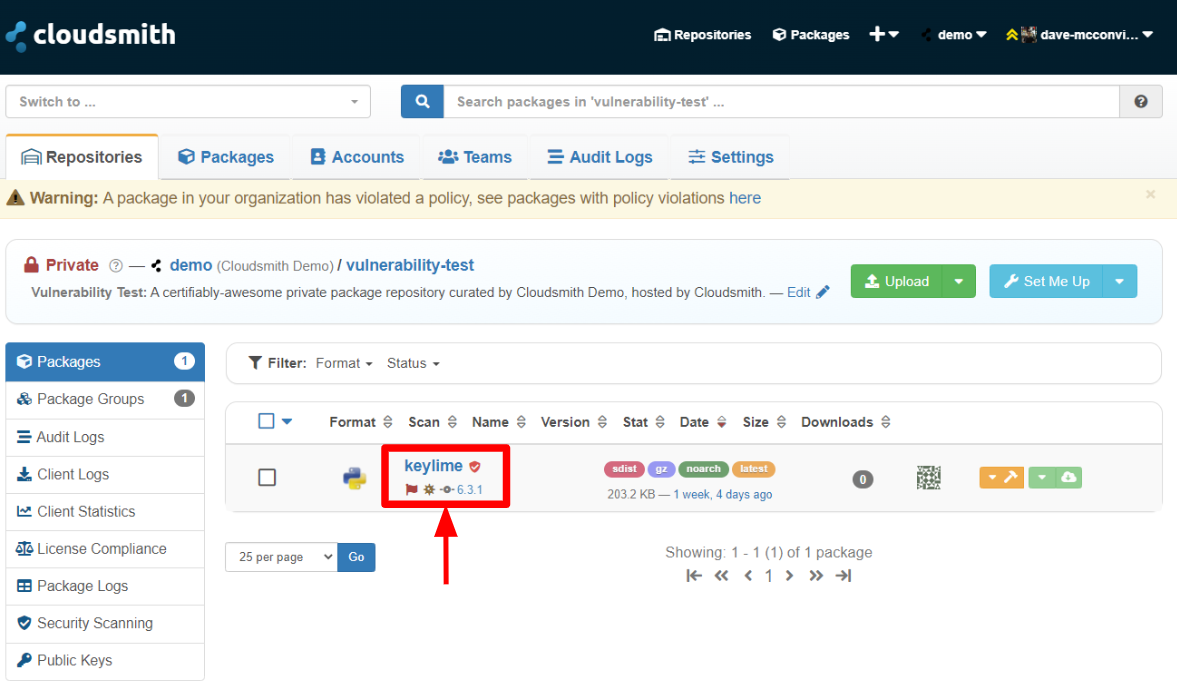Dismiss the warning banner
This screenshot has width=1177, height=690.
[1150, 194]
